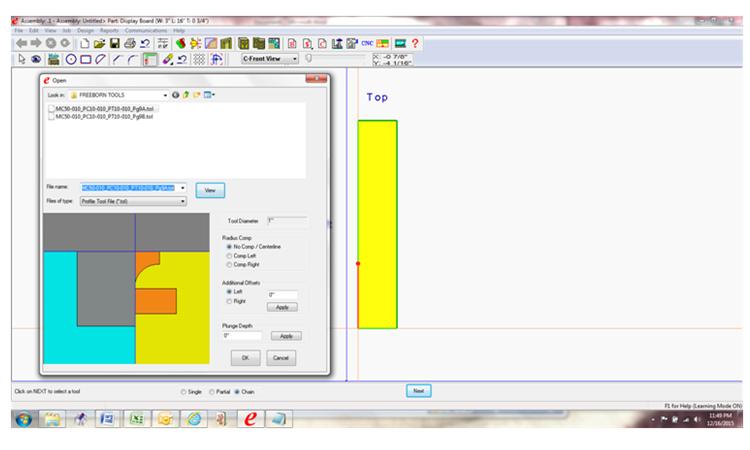Select the arrow pointer tool
The width and height of the screenshot is (750, 450).
coord(22,60)
